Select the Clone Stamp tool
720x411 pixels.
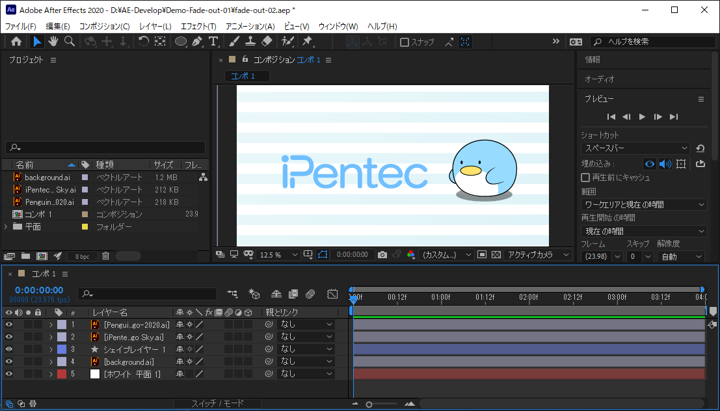250,42
